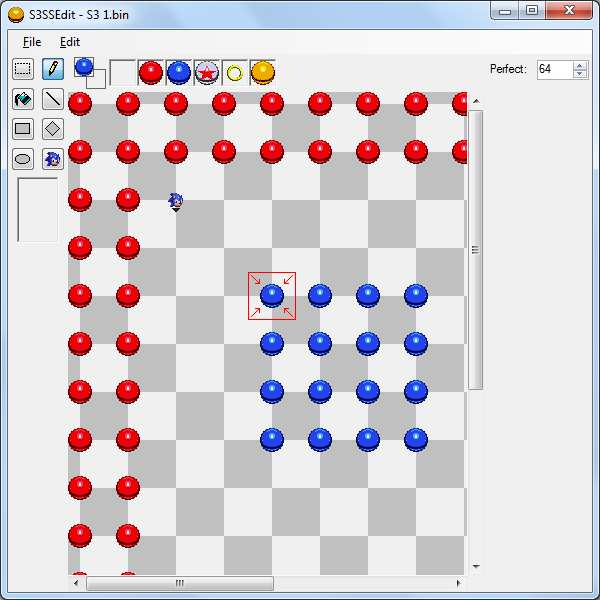Viewport: 600px width, 600px height.
Task: Choose the Sonic start position tool
Action: 53,159
